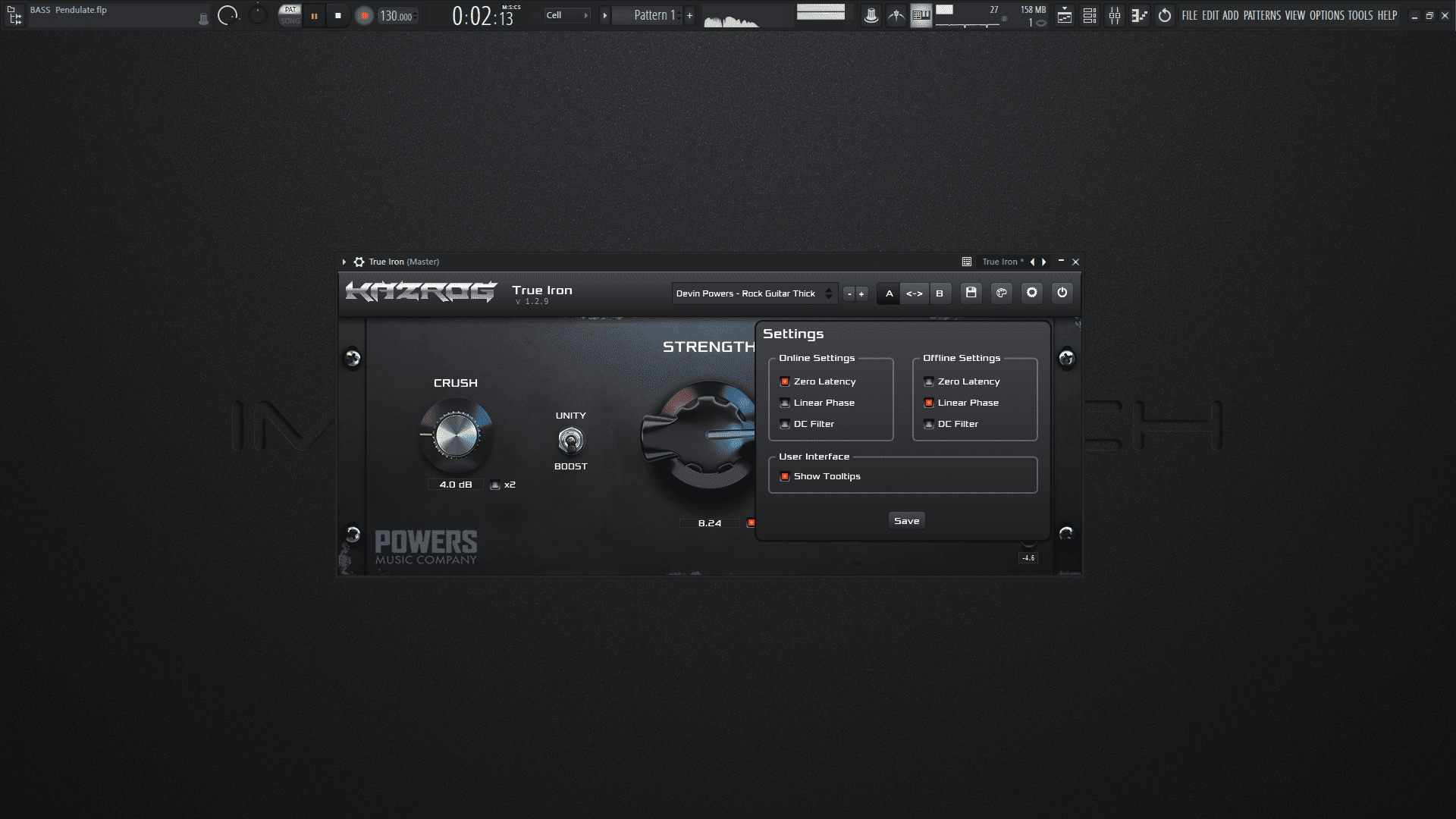Viewport: 1456px width, 819px height.
Task: Open the skin palette icon
Action: [1002, 293]
